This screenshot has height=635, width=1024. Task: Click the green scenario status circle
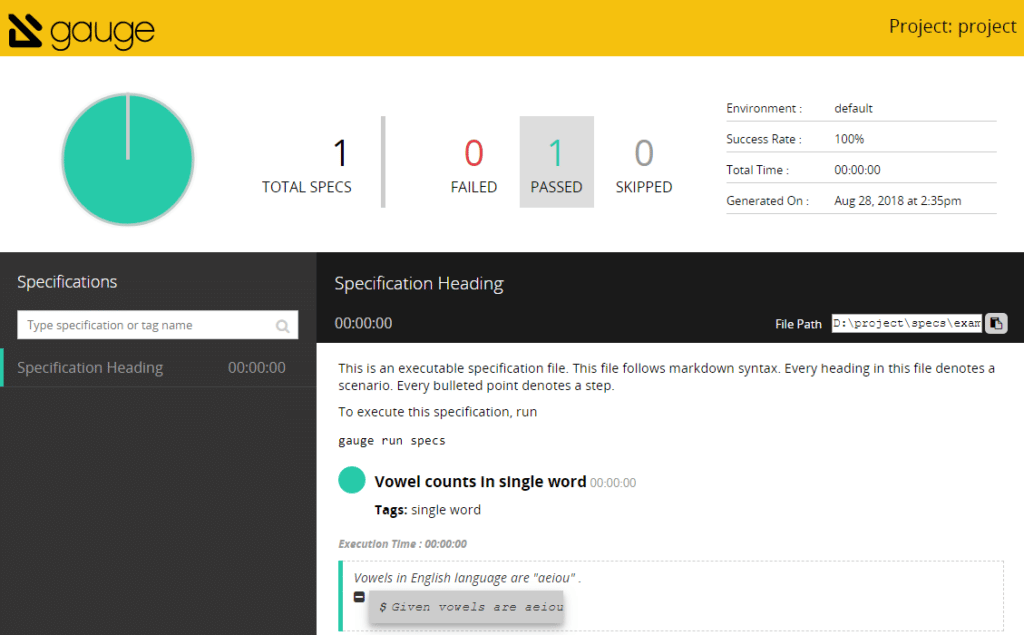click(x=352, y=480)
